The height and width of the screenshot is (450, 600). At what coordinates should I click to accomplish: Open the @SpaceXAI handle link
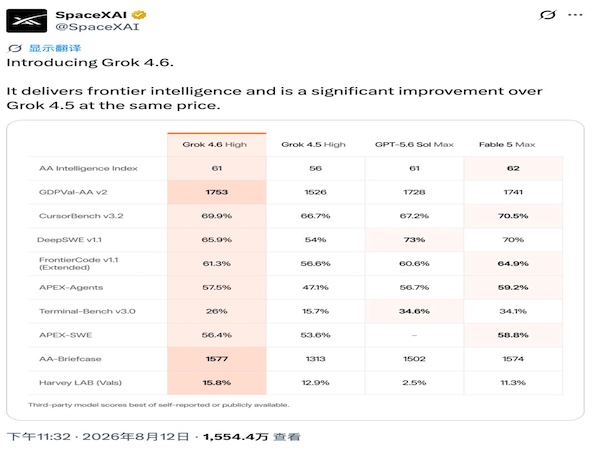coord(98,27)
